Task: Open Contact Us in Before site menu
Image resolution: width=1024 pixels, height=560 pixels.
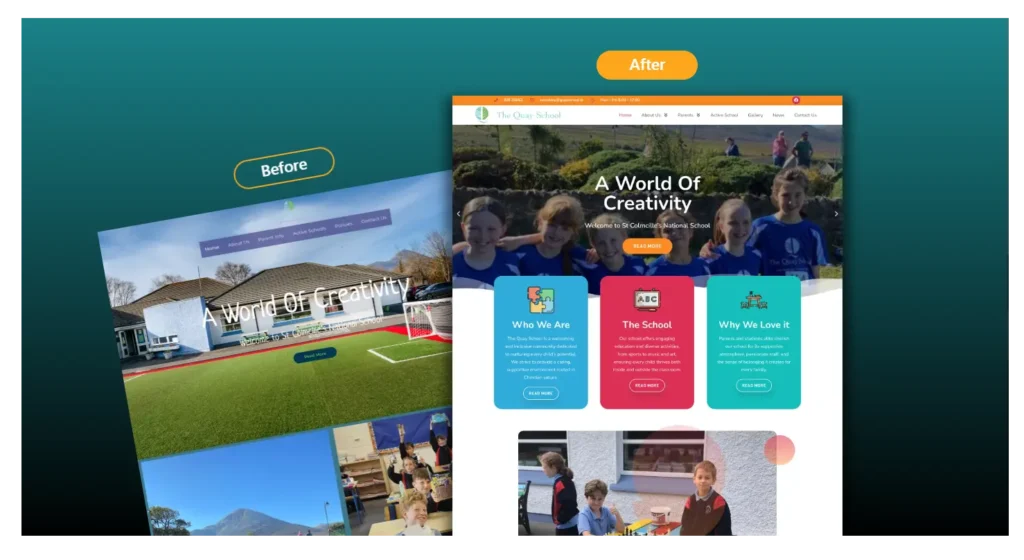Action: coord(374,219)
